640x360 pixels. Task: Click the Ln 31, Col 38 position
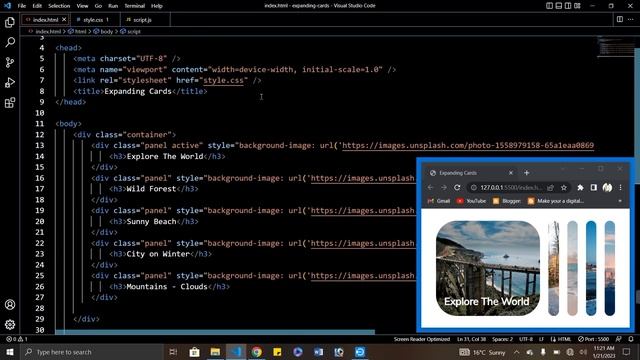pos(471,339)
